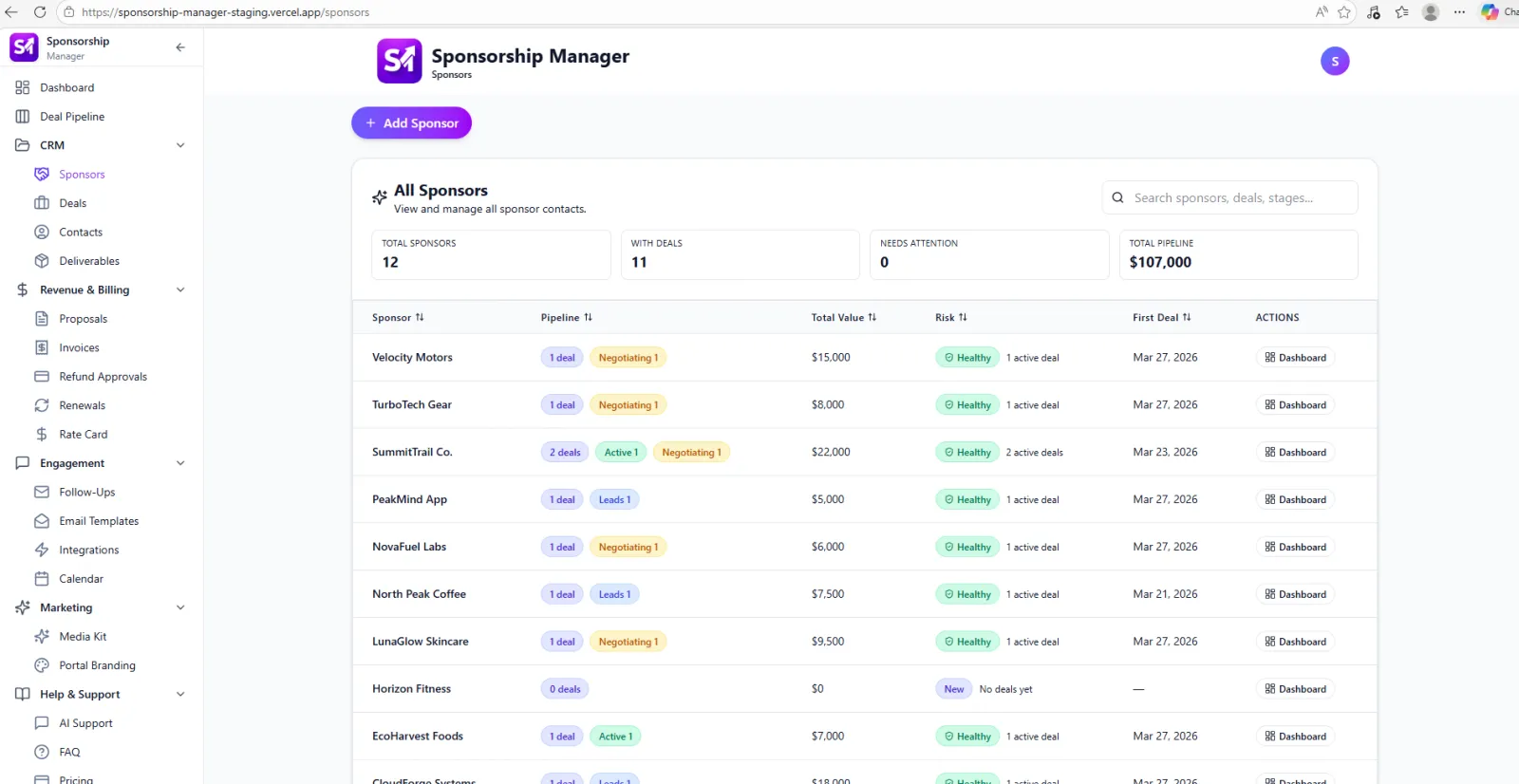Click the Integrations lightning bolt icon
This screenshot has height=784, width=1519.
pos(42,550)
